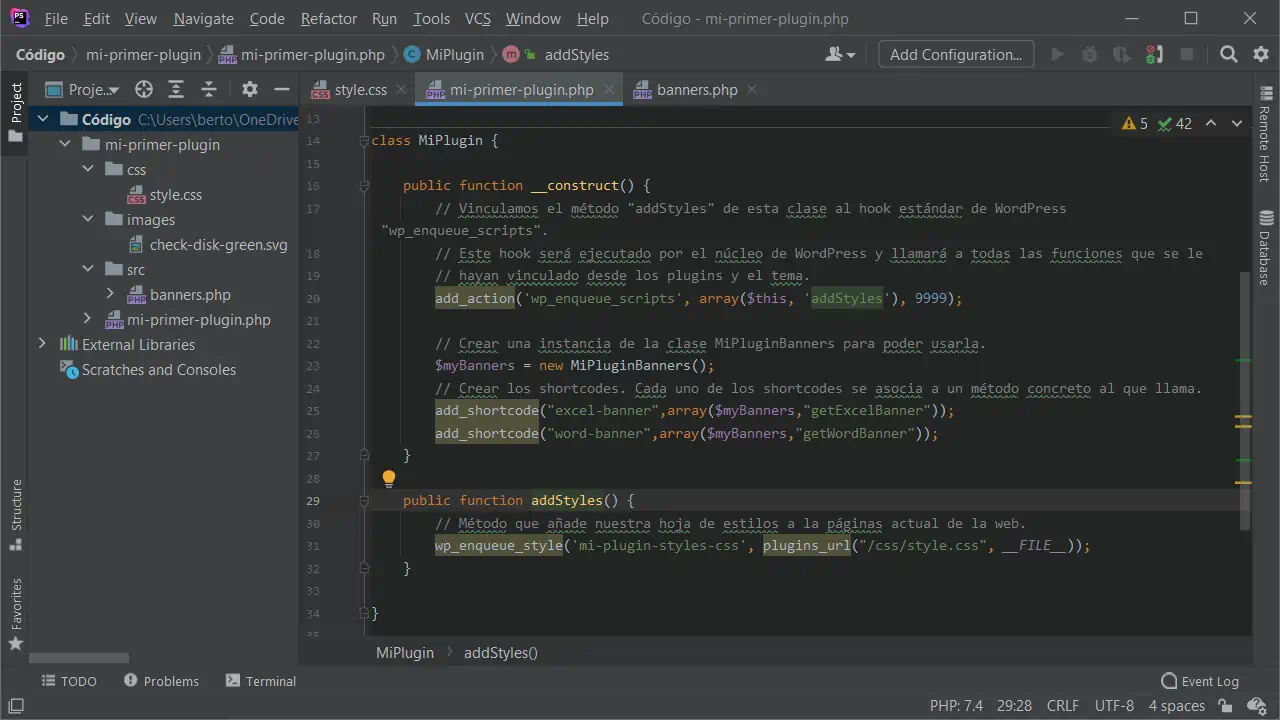Click the Stop square icon
The width and height of the screenshot is (1280, 720).
coord(1187,54)
